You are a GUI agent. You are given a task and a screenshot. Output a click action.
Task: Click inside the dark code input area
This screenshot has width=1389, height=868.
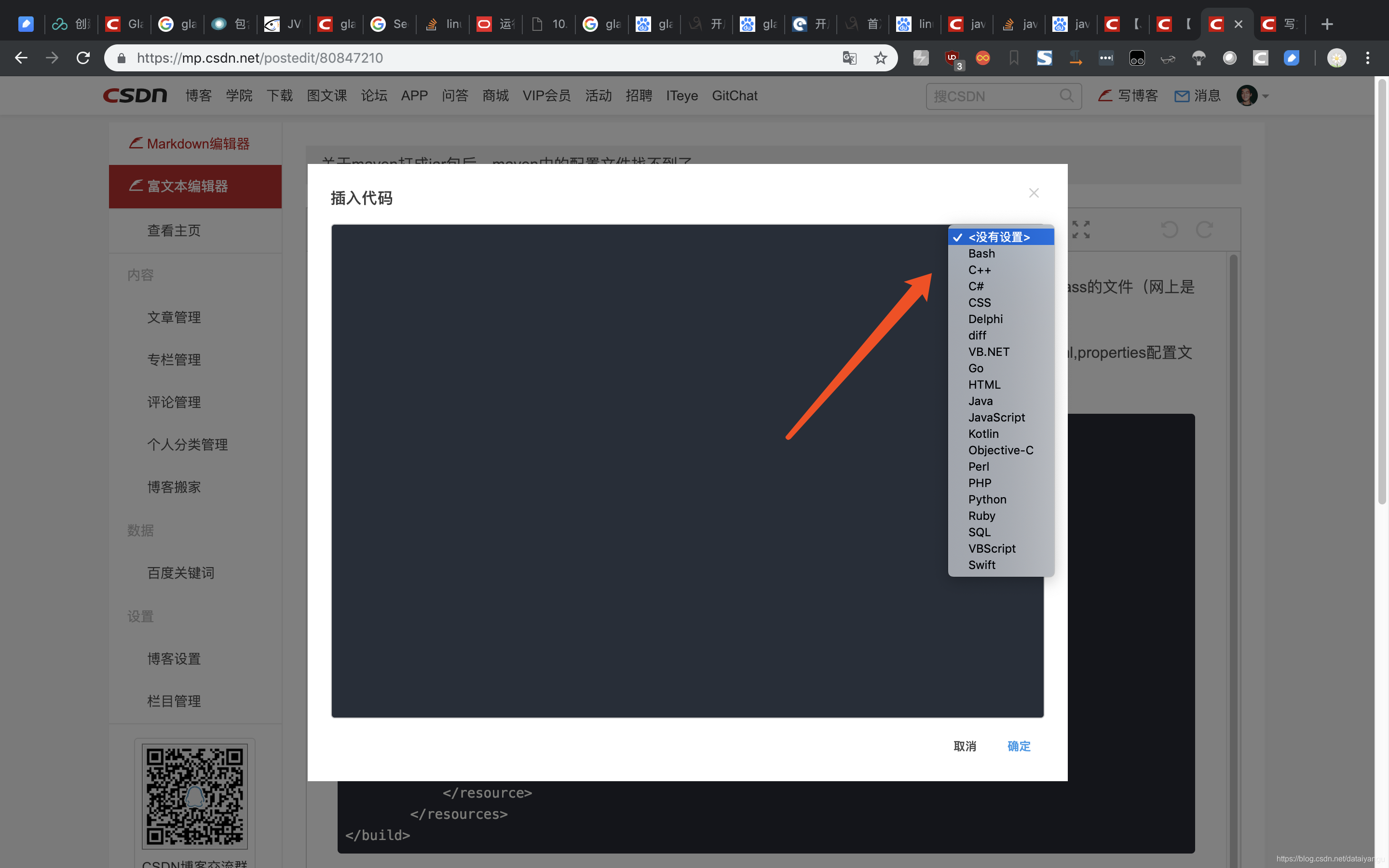click(631, 471)
